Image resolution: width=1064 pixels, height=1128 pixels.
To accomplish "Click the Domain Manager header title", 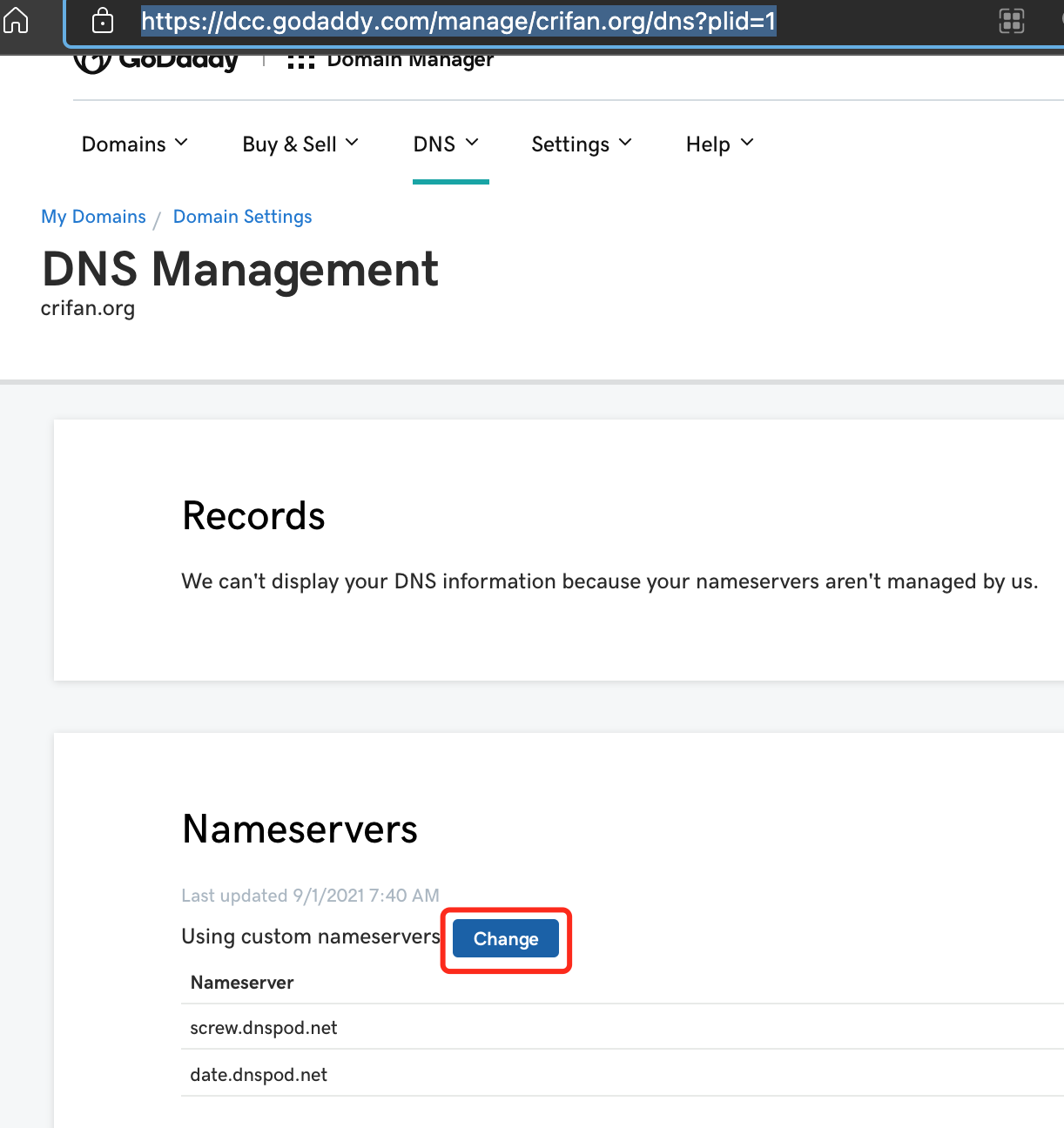I will coord(410,61).
